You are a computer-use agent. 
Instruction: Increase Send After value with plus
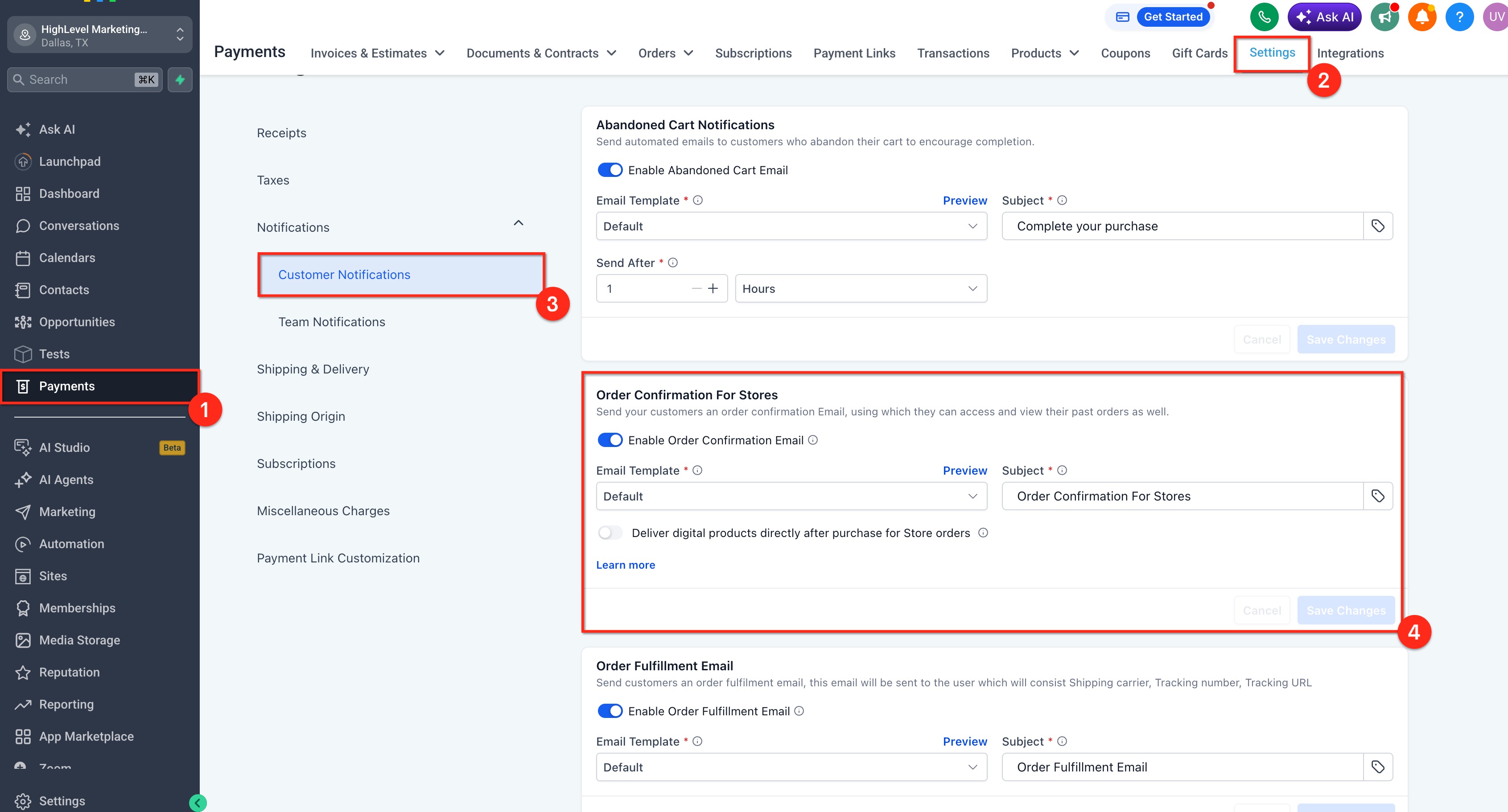click(x=713, y=288)
